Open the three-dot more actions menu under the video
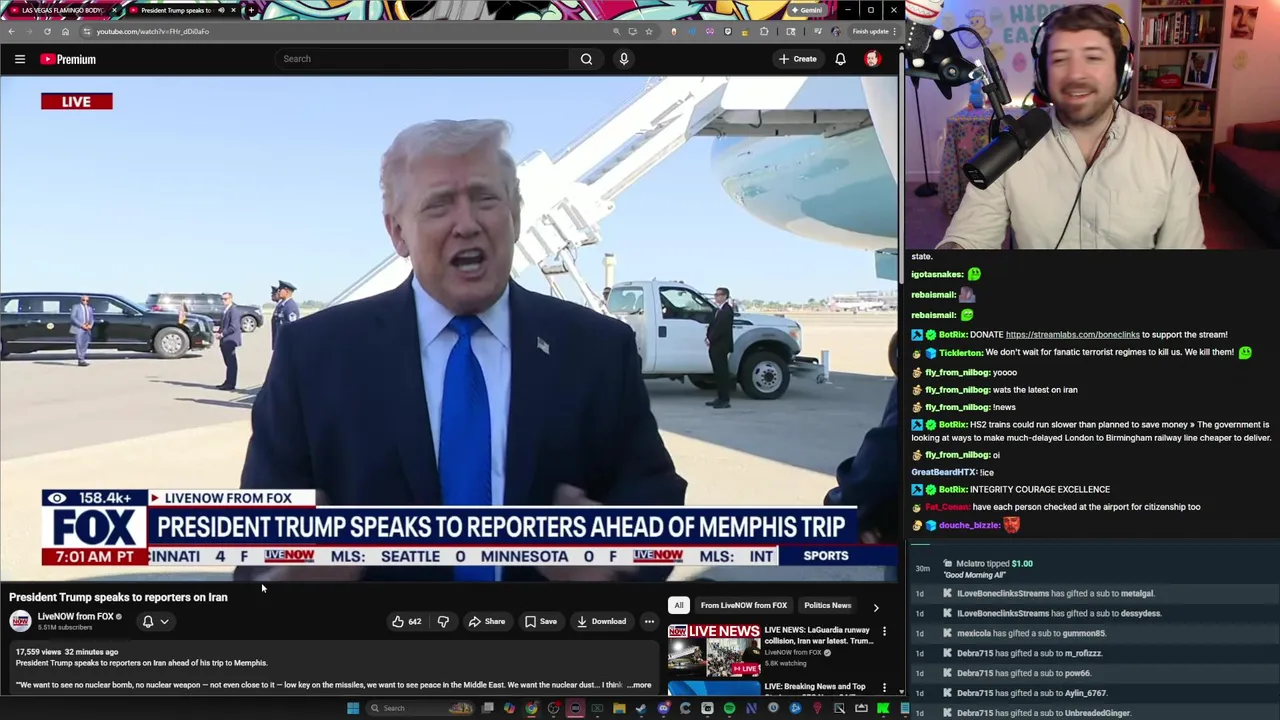Image resolution: width=1280 pixels, height=720 pixels. click(649, 621)
